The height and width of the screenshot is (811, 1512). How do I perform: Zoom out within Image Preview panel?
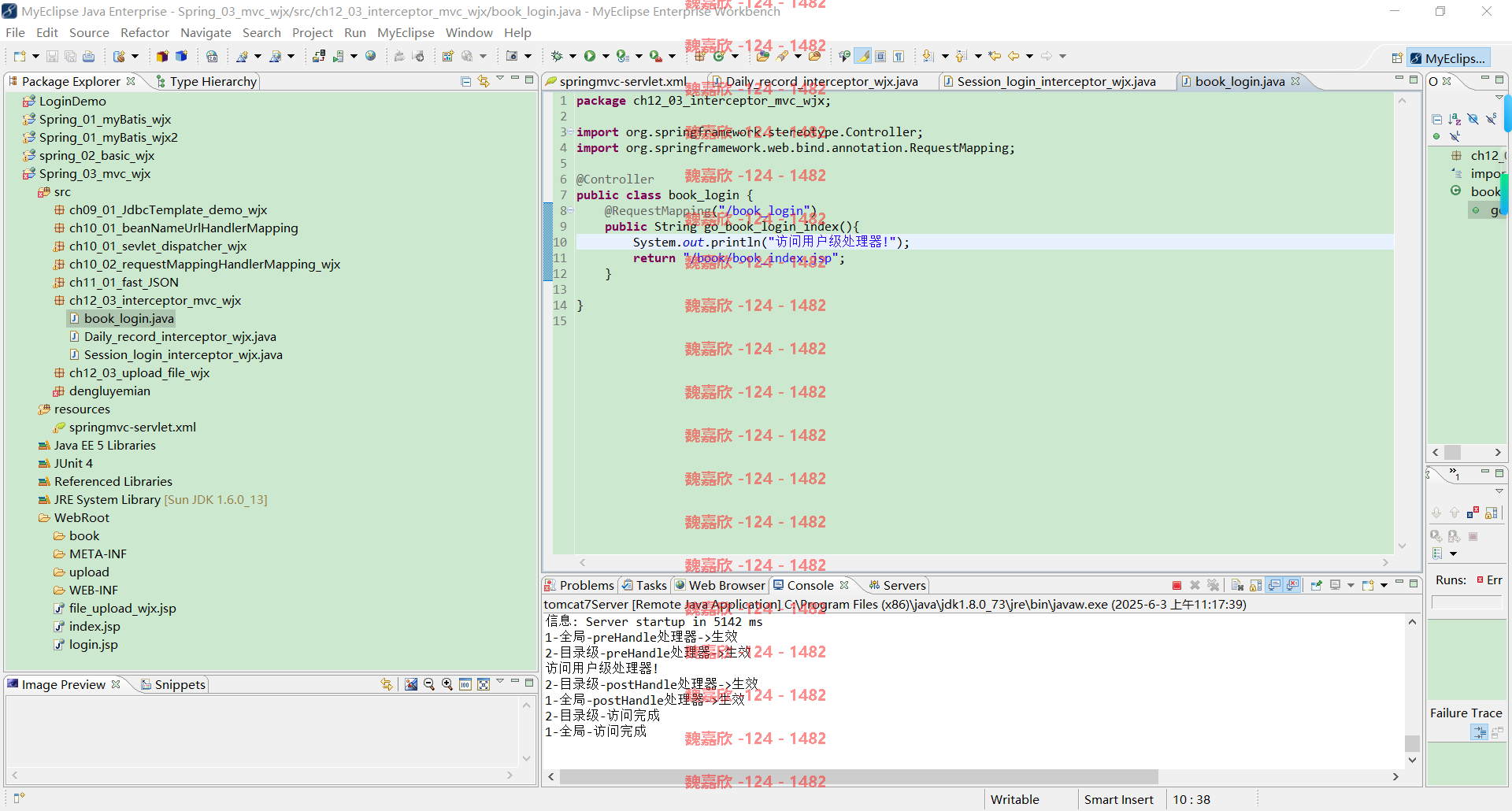point(429,684)
